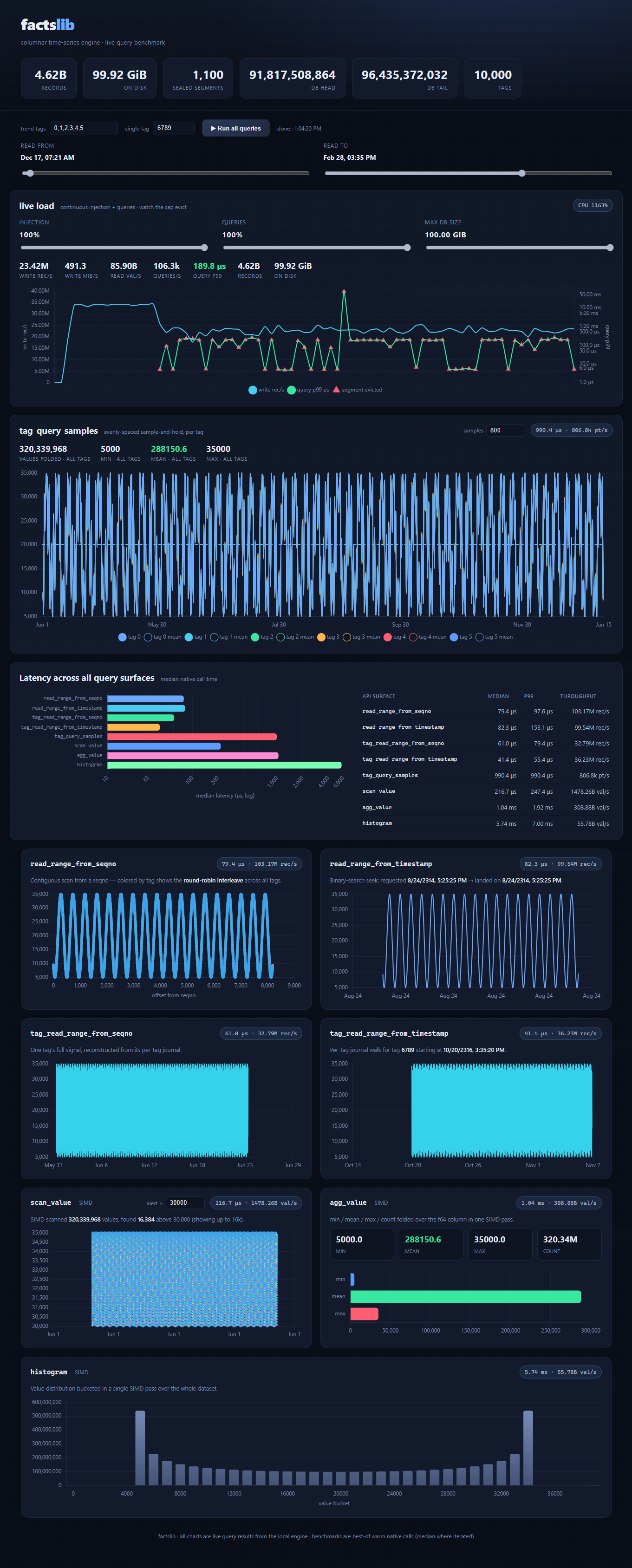Click the 106.3k QUERIES/S stat
632x1568 pixels.
click(167, 270)
